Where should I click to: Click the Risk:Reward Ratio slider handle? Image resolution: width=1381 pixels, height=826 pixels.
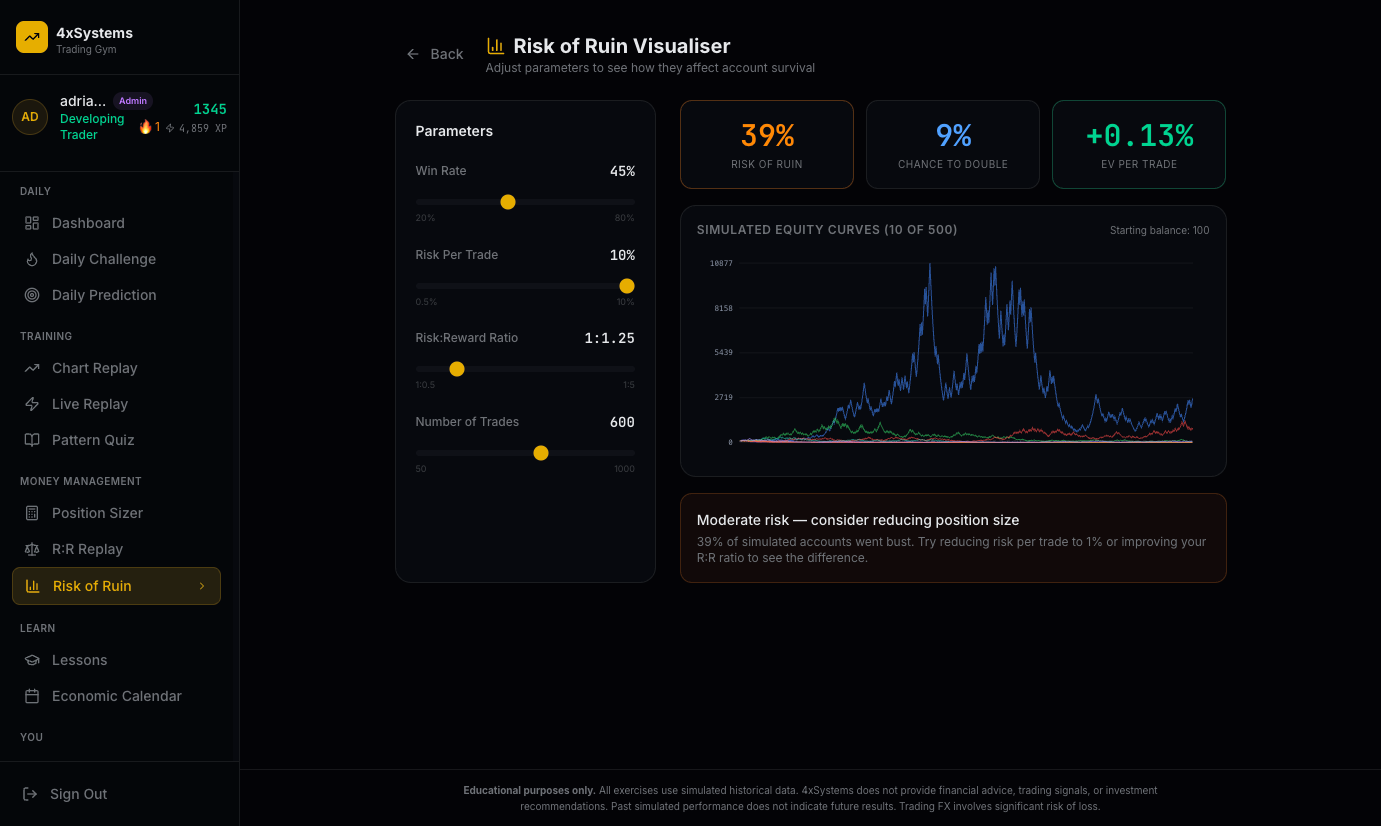point(457,369)
